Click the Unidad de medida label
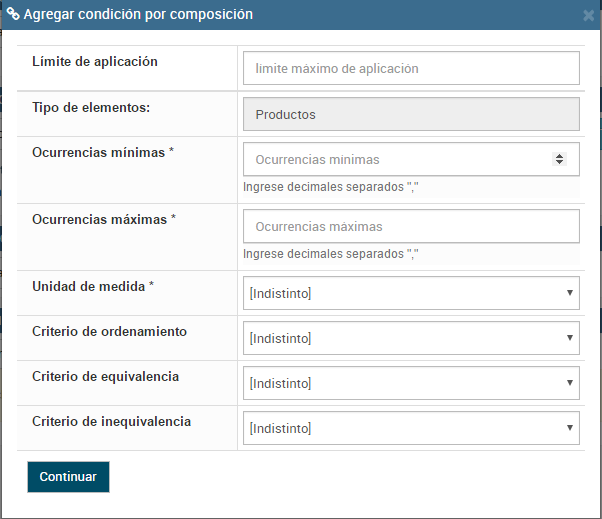Image resolution: width=602 pixels, height=519 pixels. (x=93, y=286)
